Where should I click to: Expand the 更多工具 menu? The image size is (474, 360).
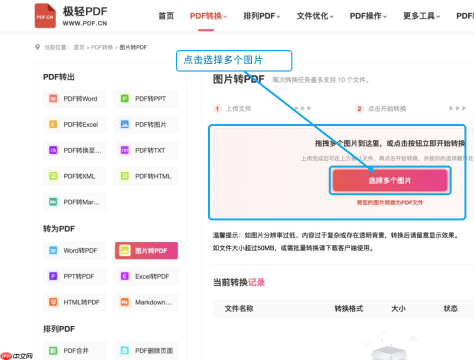pos(422,16)
